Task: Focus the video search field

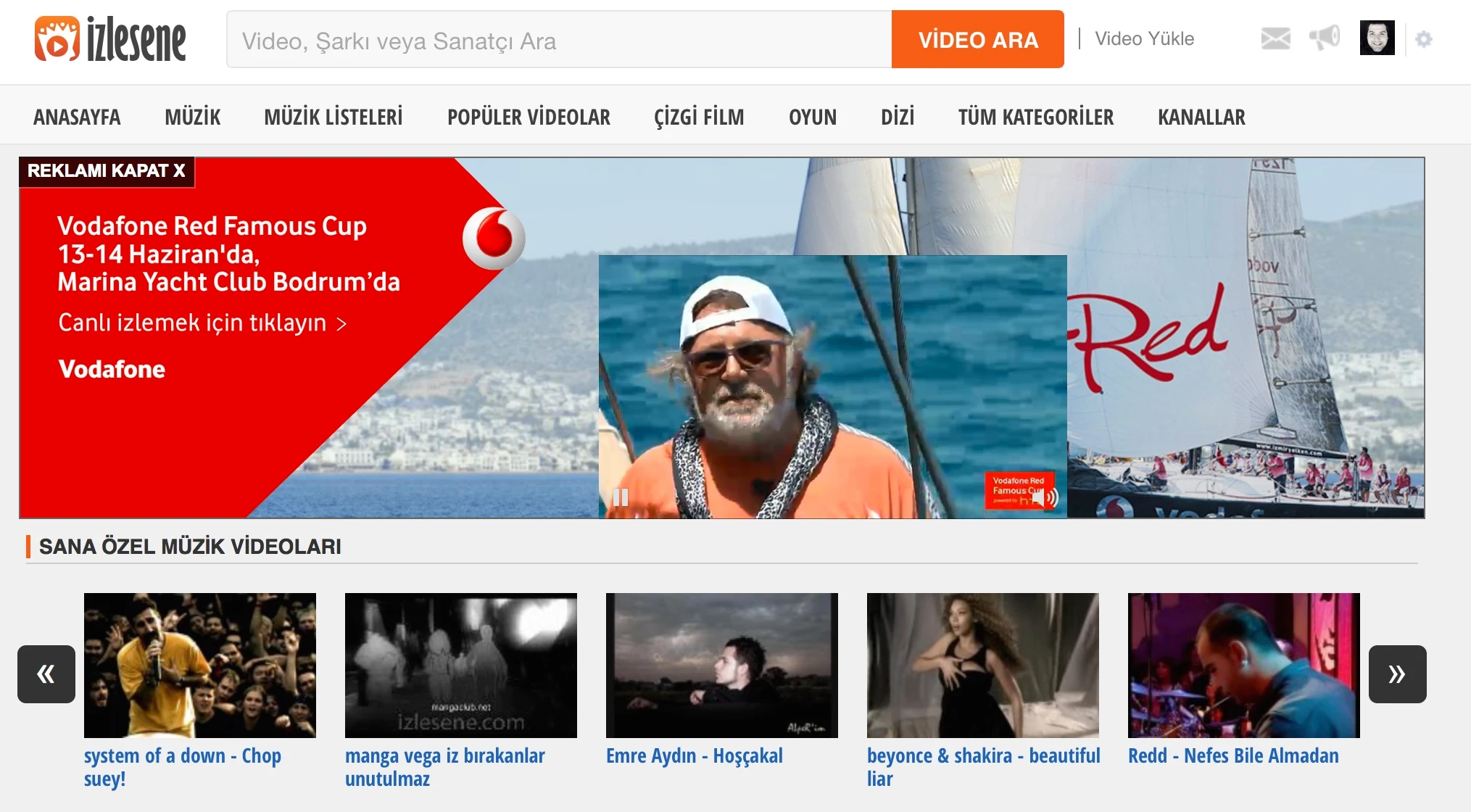Action: click(x=559, y=40)
